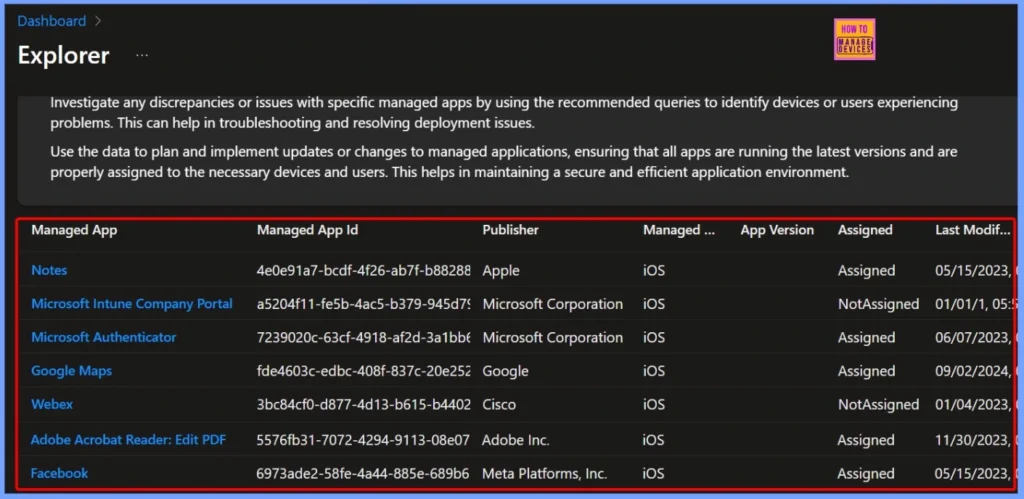Click the 01/01/1 date in Company Portal row
Screen dimensions: 1024x499
(973, 304)
